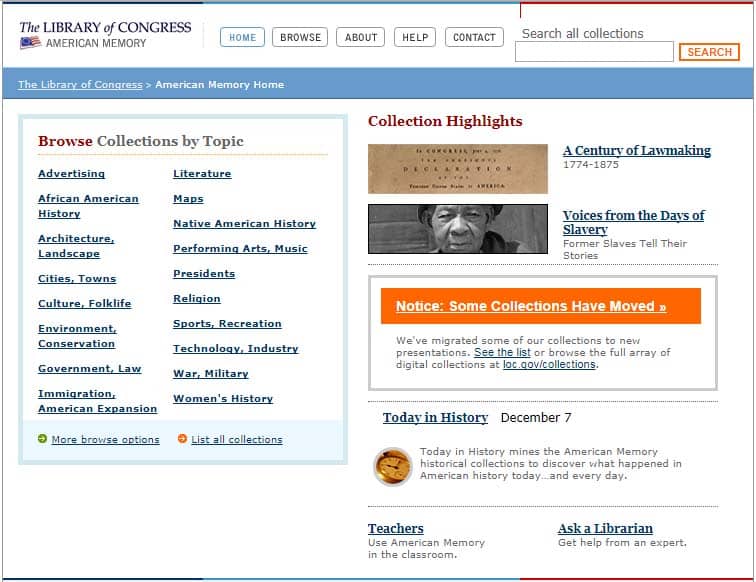Open the African American History topic
Screen dimensions: 756x582
coord(88,206)
